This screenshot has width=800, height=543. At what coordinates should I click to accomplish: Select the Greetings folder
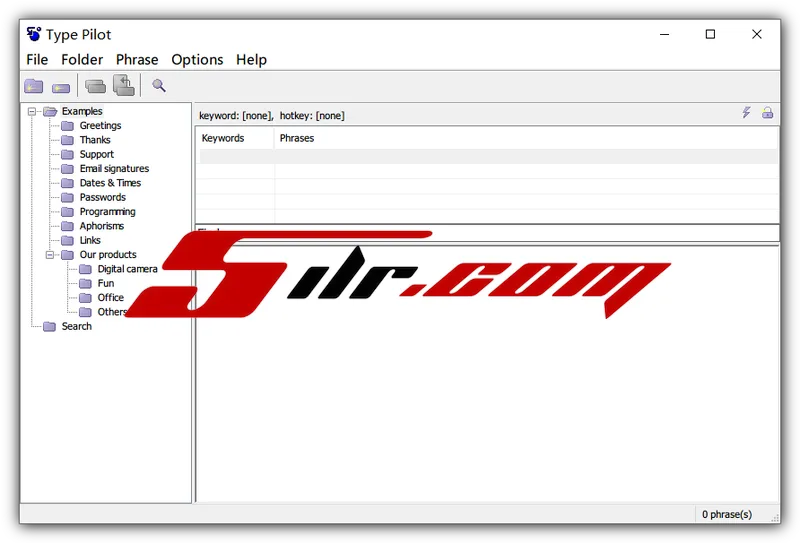pos(101,126)
